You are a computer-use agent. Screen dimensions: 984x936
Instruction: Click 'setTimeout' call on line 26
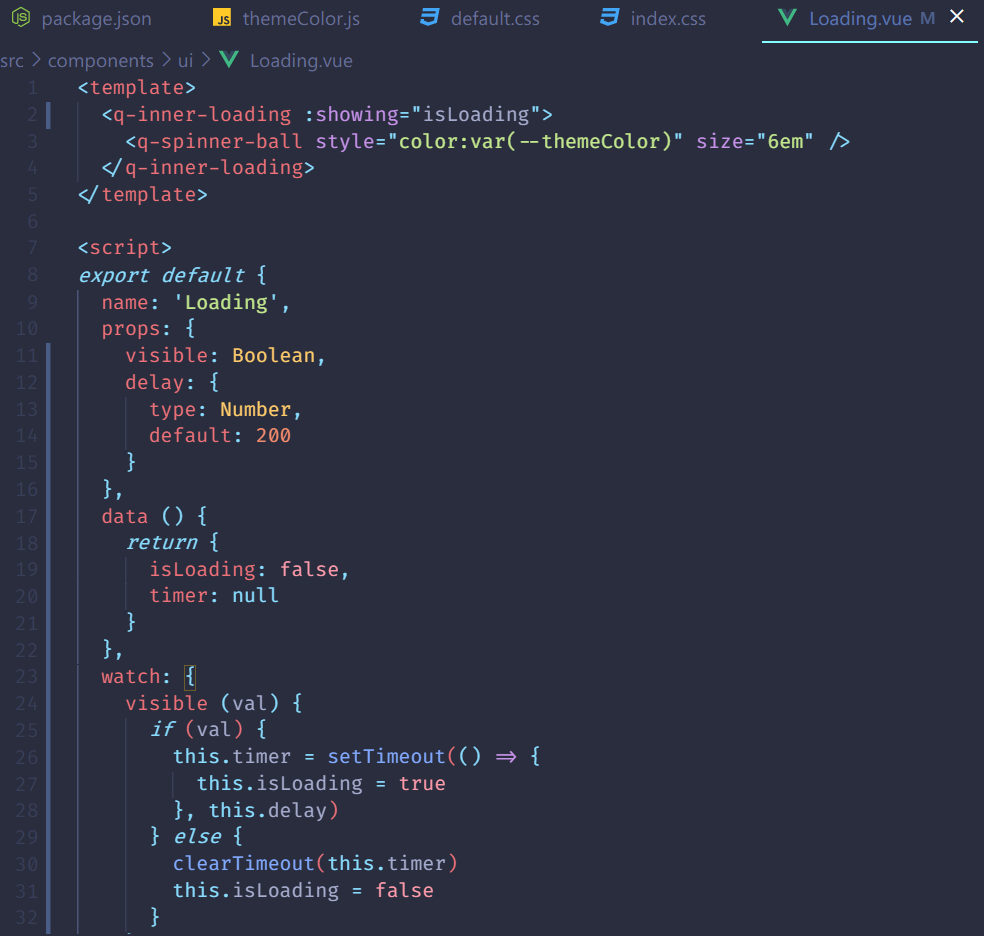(x=387, y=756)
